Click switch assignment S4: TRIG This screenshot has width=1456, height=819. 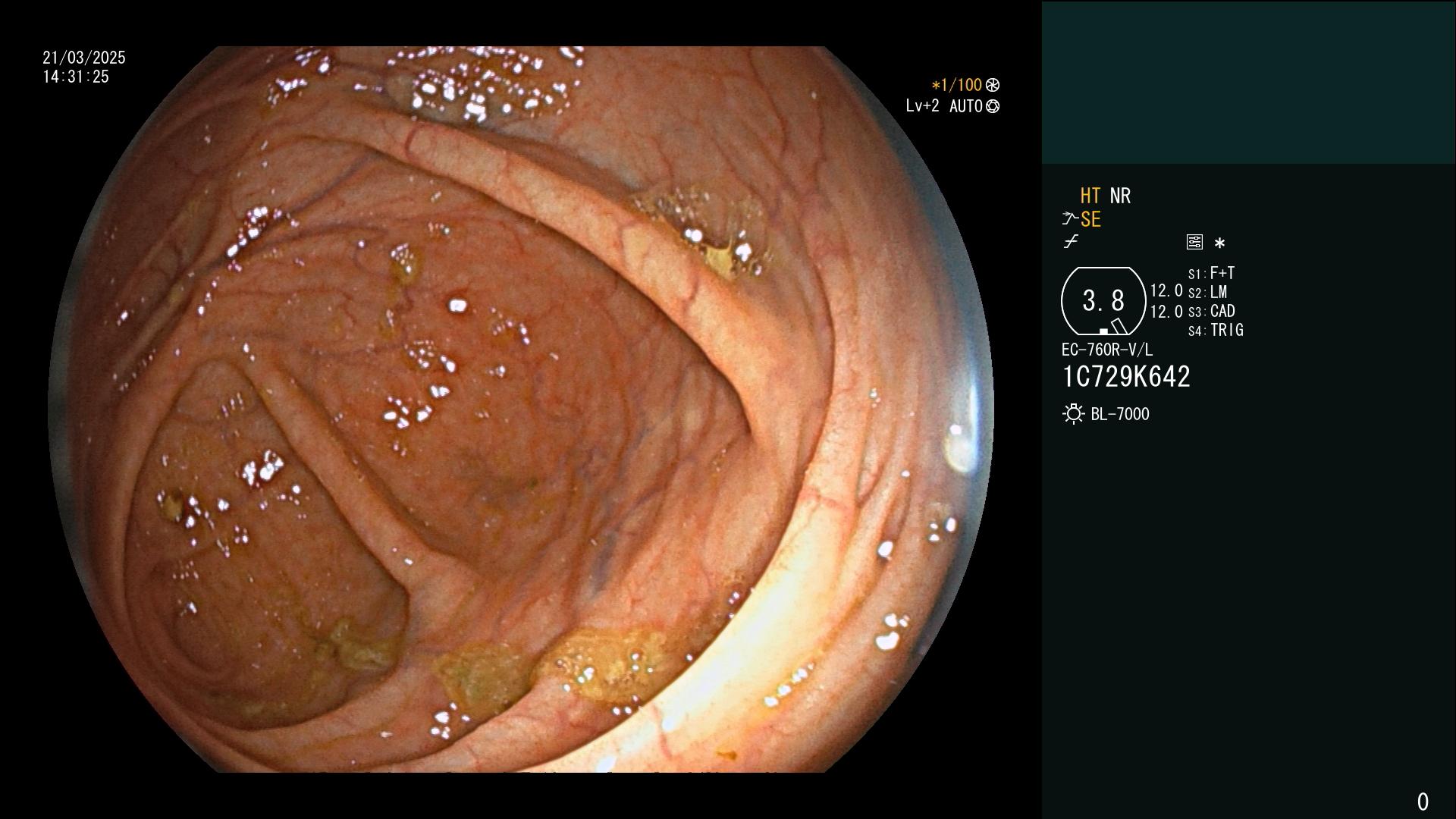click(1216, 330)
